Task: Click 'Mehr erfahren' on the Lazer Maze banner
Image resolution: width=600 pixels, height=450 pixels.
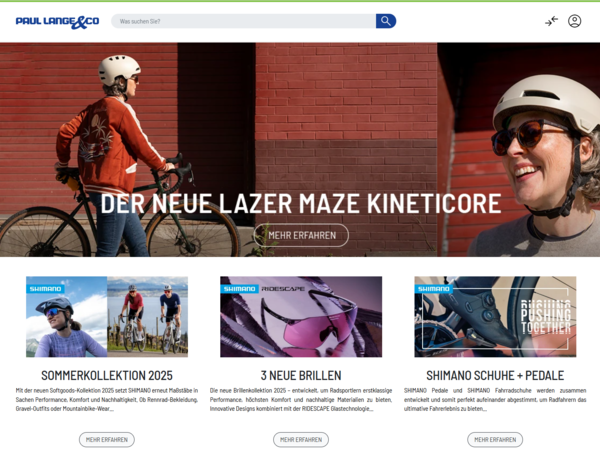Action: [302, 235]
